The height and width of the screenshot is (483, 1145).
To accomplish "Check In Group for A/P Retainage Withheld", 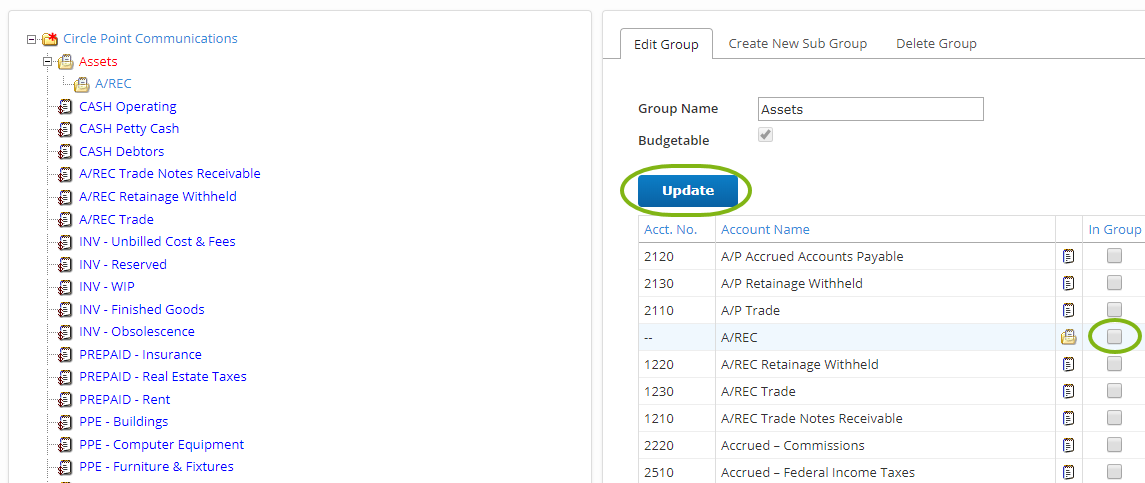I will (1114, 283).
